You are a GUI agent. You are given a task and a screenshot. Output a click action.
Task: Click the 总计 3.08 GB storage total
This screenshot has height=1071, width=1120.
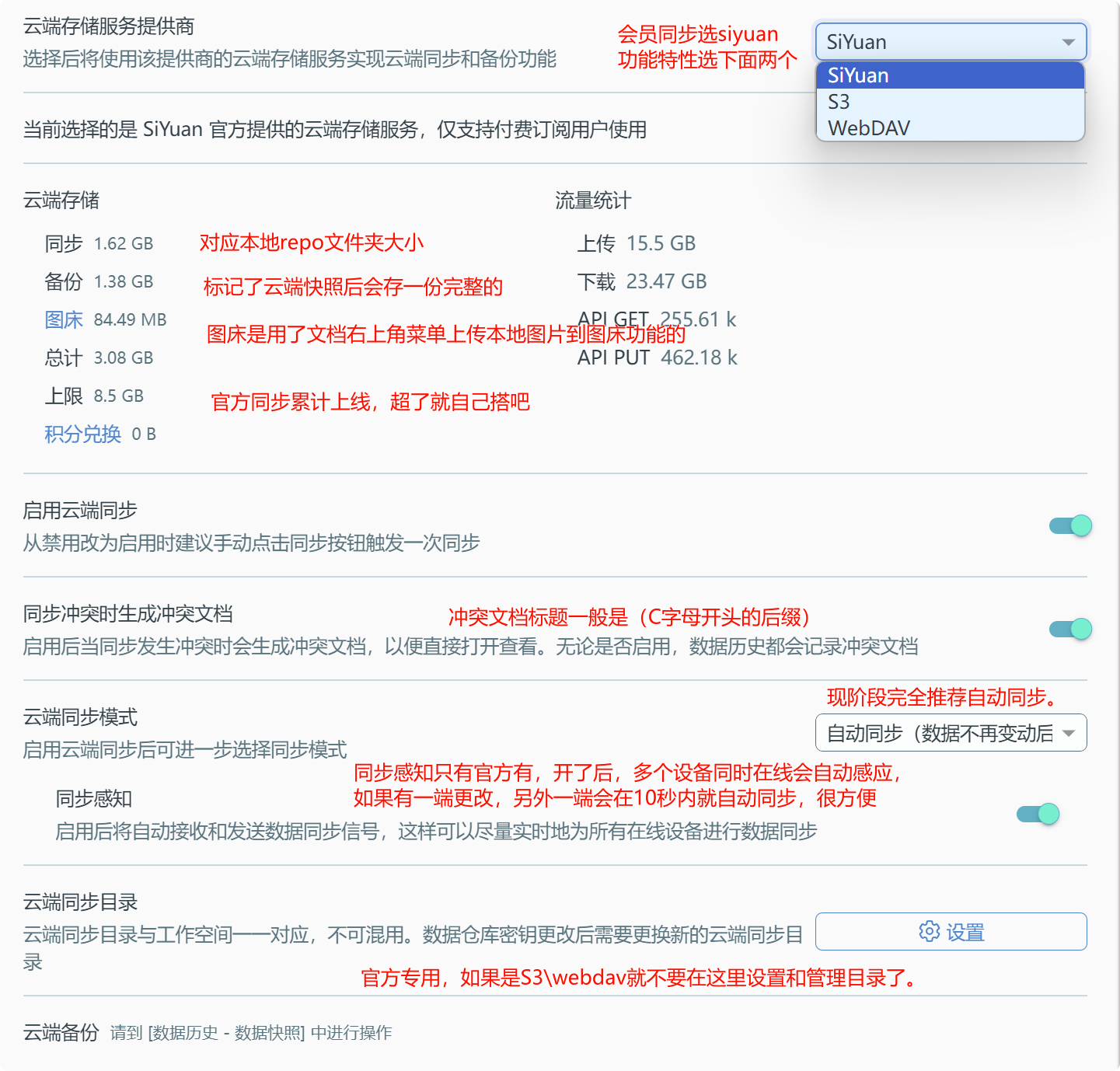coord(99,358)
